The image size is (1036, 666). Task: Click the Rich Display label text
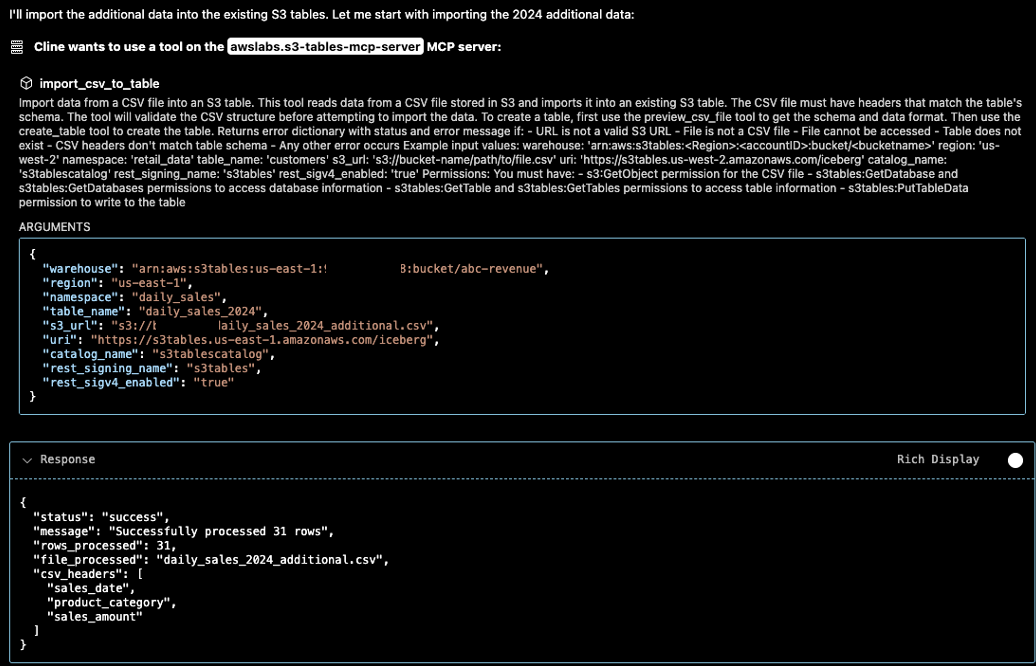point(938,459)
